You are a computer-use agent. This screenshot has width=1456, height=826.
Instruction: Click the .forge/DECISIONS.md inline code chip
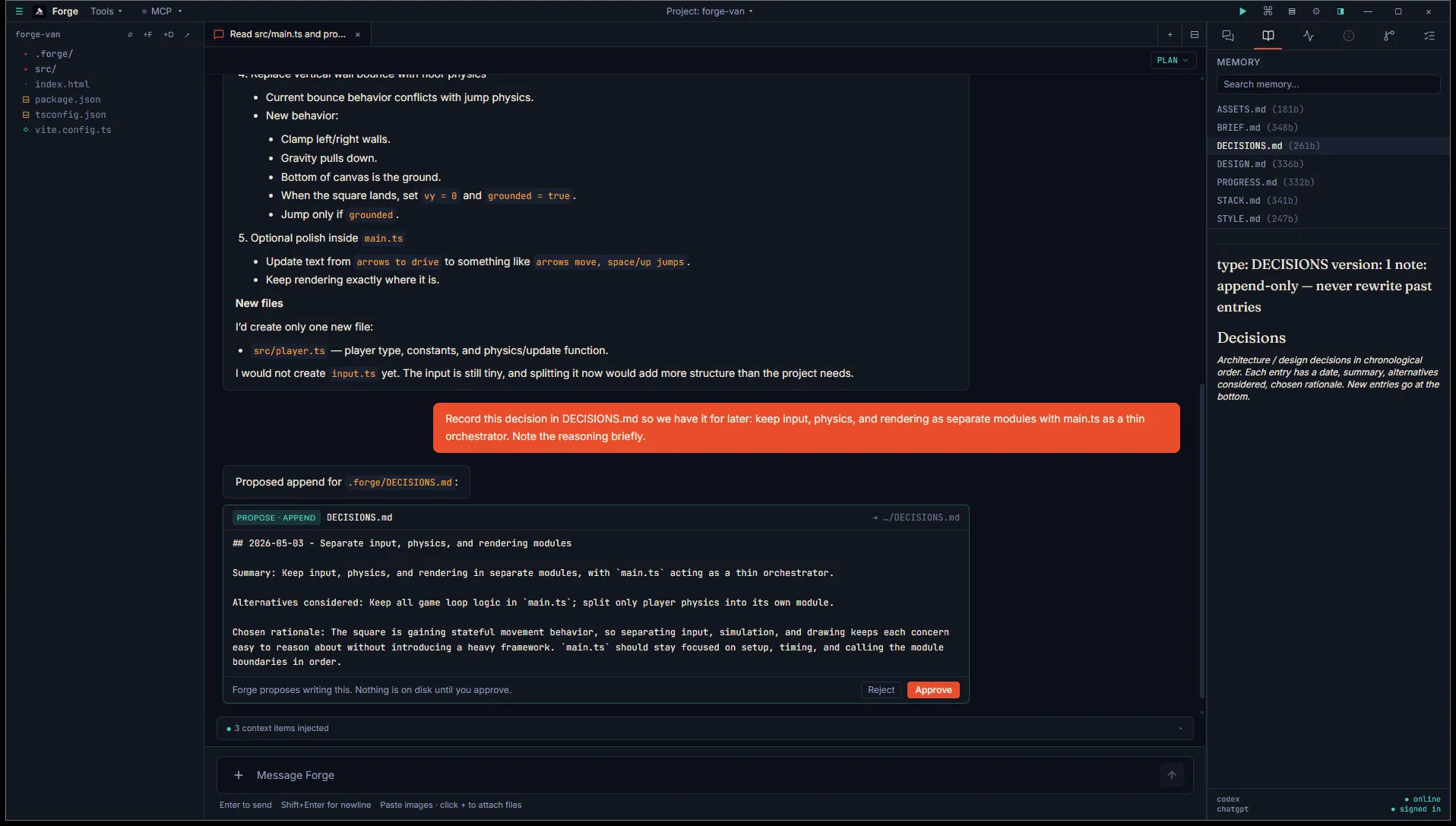click(400, 483)
